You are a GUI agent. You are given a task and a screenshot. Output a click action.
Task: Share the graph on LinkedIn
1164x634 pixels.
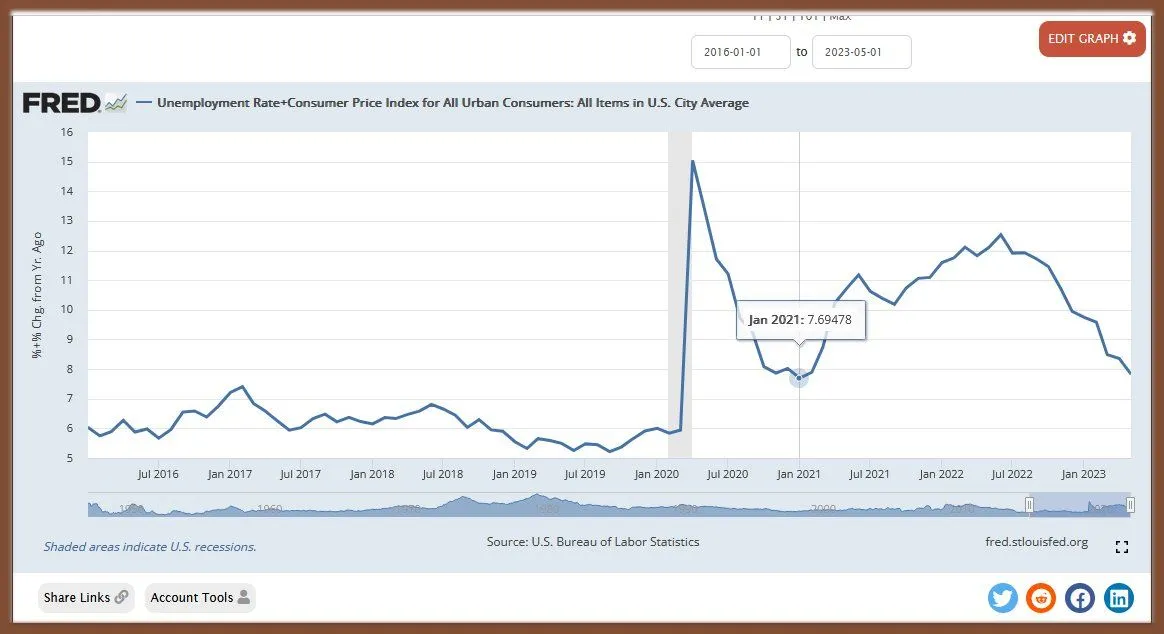(1119, 598)
